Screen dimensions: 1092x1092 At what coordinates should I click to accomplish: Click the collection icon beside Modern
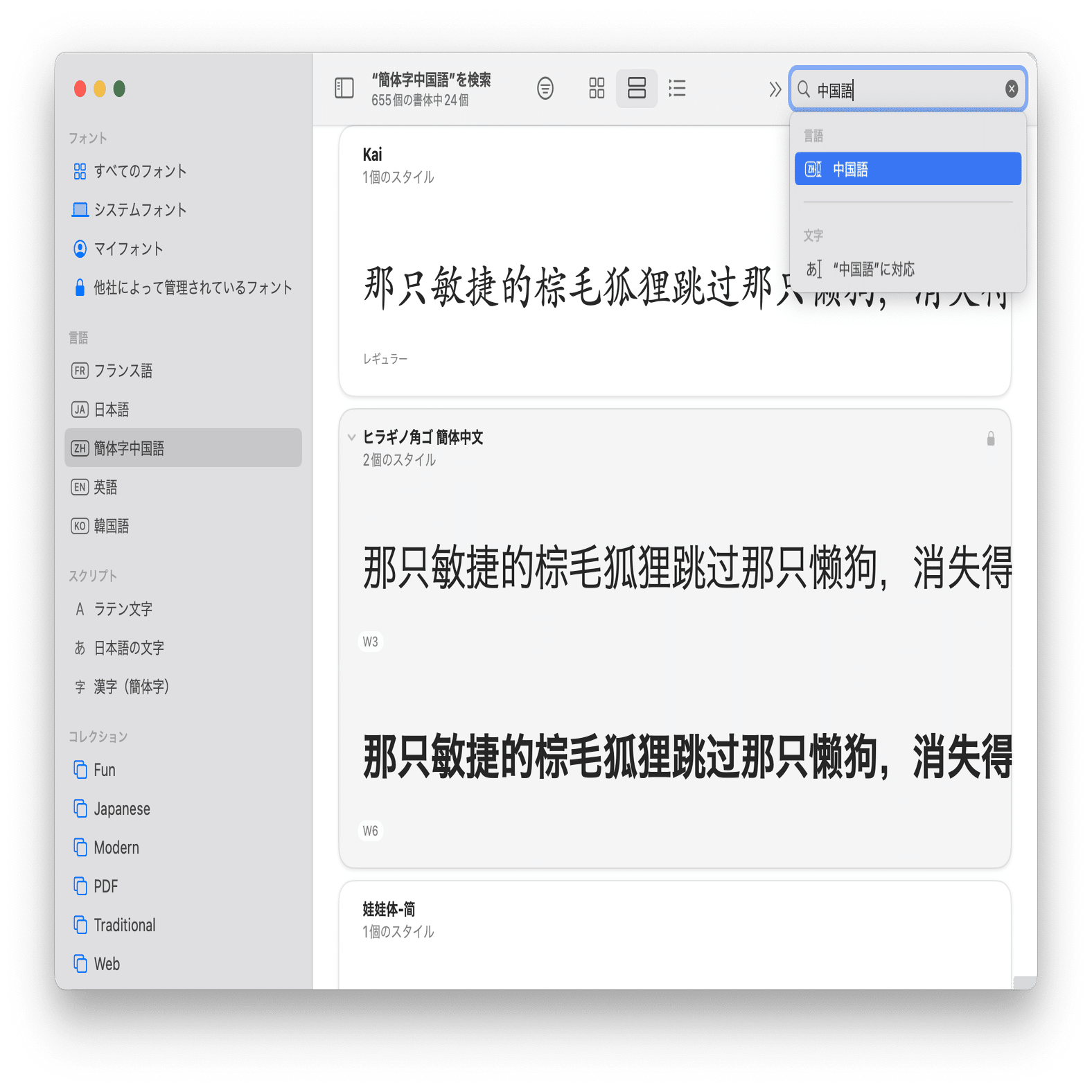tap(80, 847)
